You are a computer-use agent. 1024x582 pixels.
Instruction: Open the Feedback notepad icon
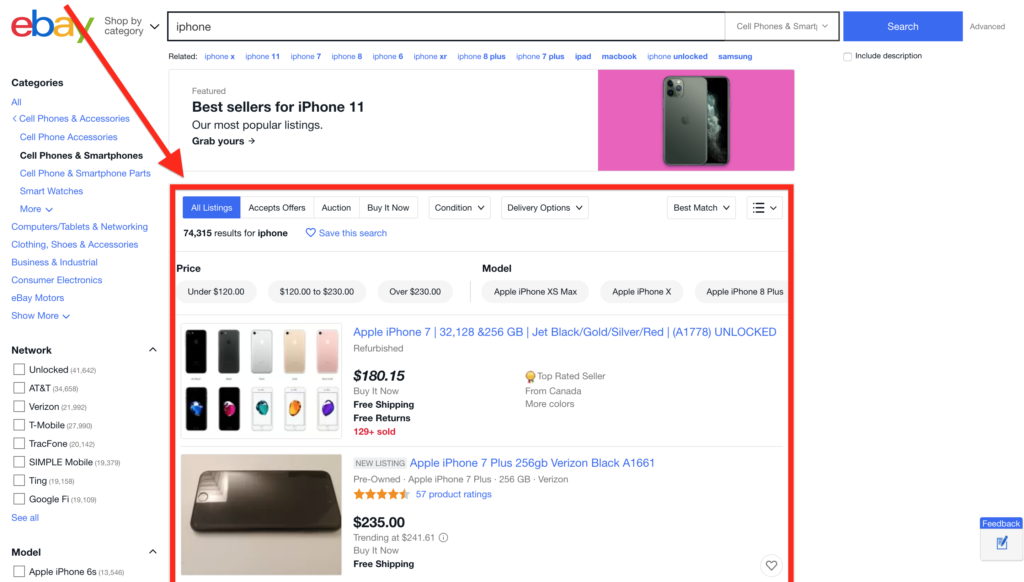(x=1002, y=543)
